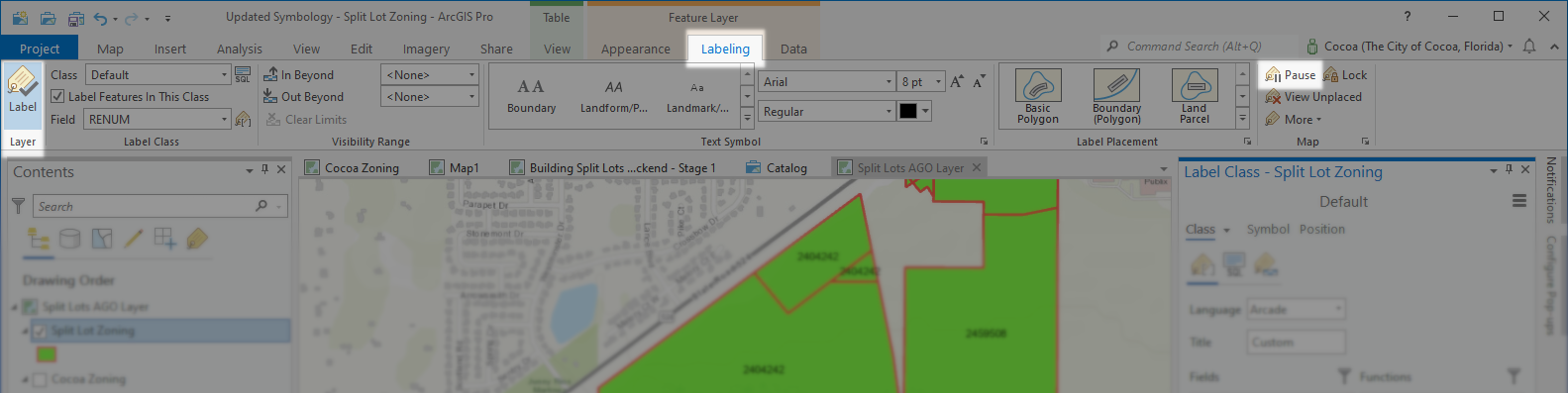Click the Position link in Label Class pane

[x=1322, y=229]
